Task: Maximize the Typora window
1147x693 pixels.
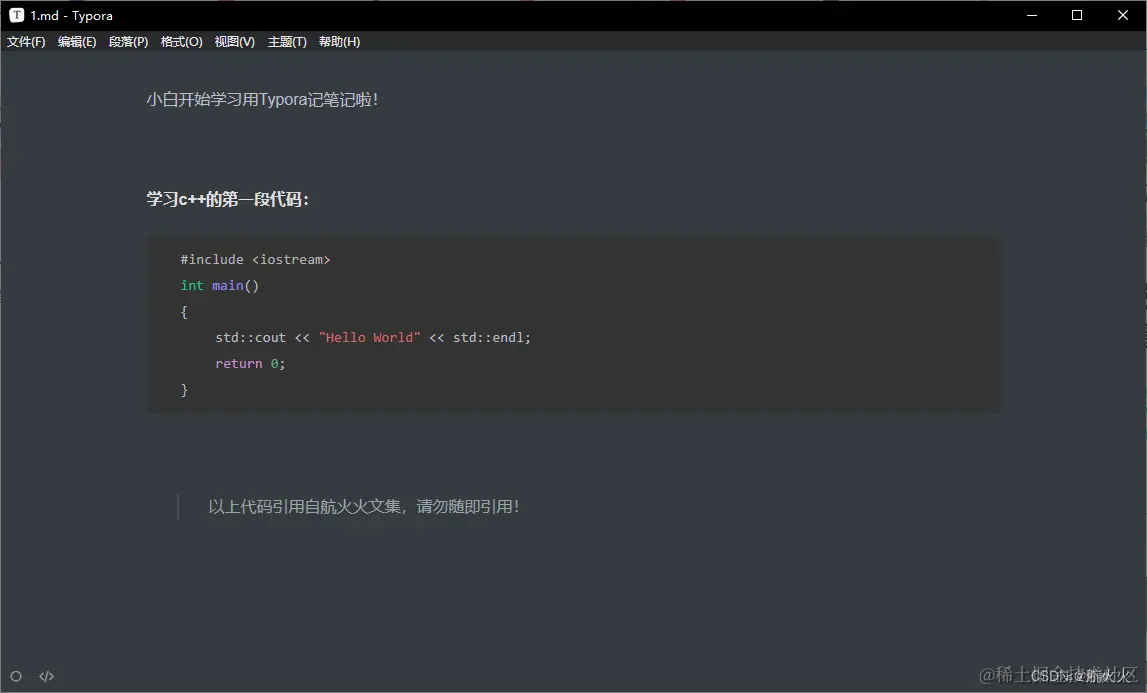Action: click(x=1077, y=15)
